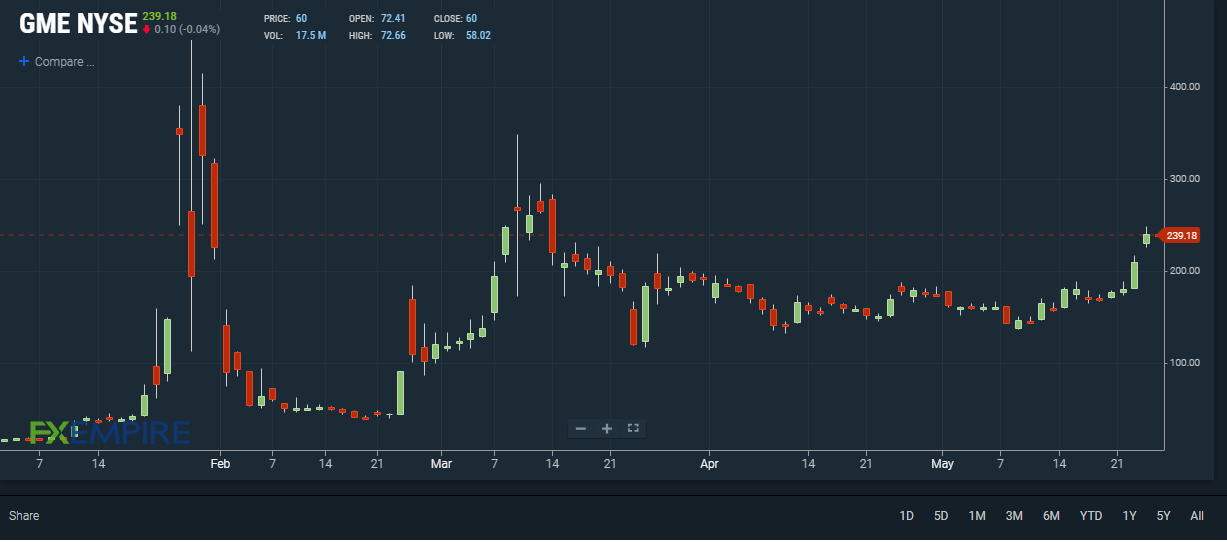The image size is (1227, 542).
Task: Click the 400.00 price axis label
Action: [x=1185, y=87]
